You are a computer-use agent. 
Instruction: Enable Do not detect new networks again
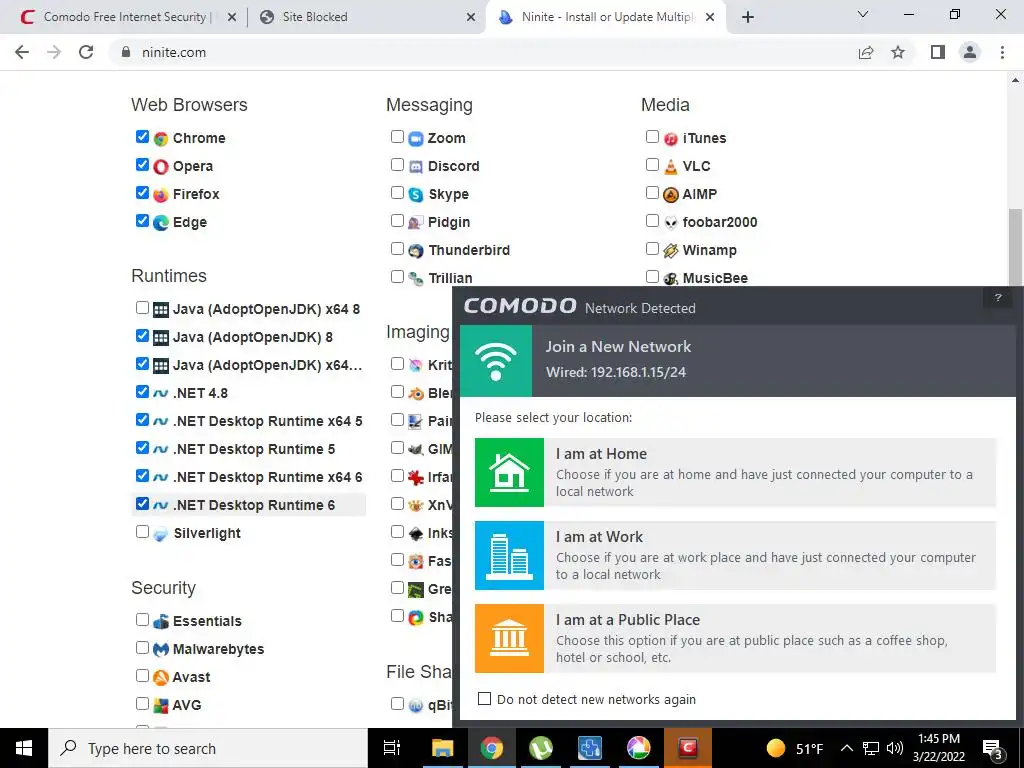[x=485, y=699]
